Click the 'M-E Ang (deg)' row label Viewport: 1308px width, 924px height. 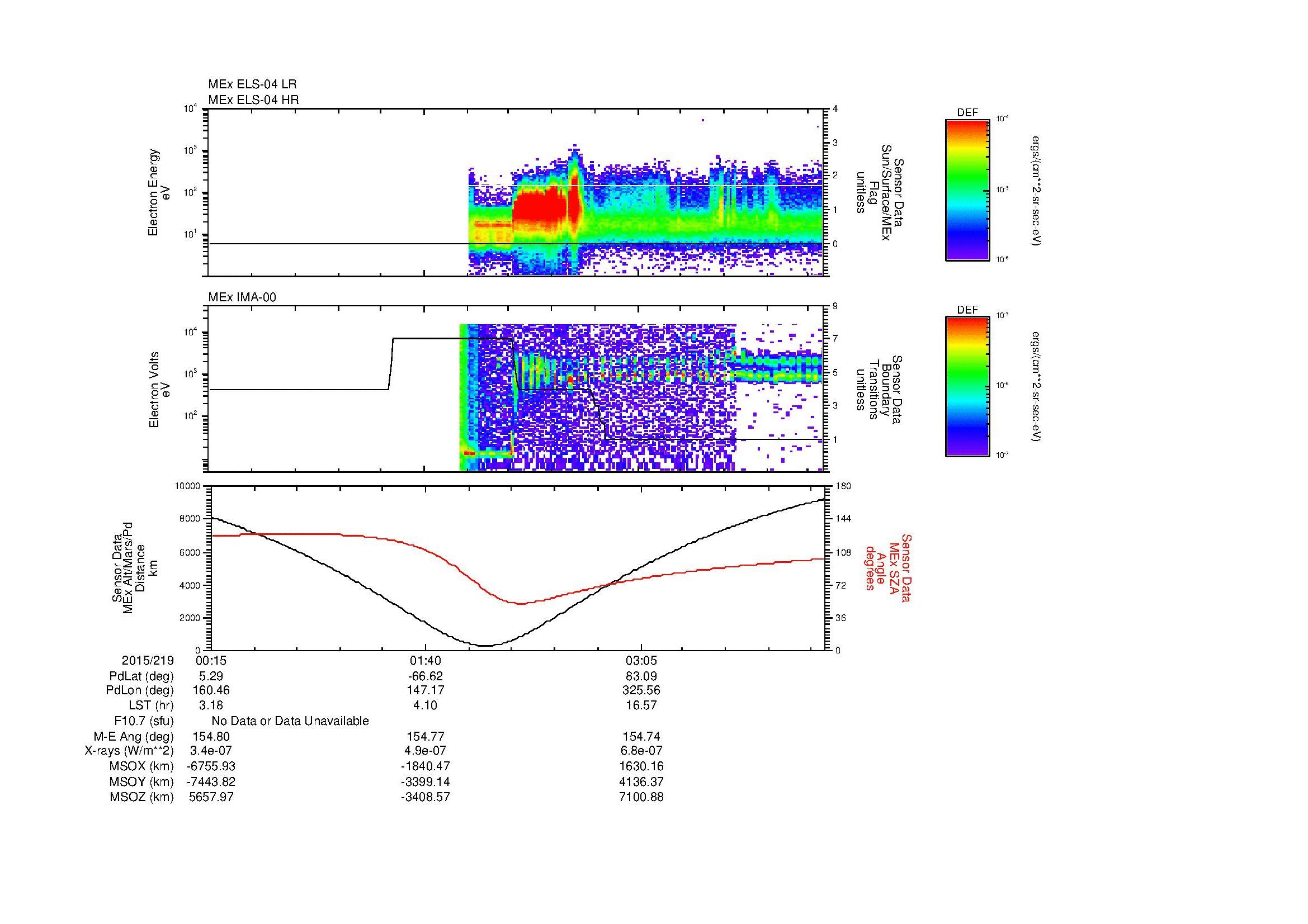point(133,737)
